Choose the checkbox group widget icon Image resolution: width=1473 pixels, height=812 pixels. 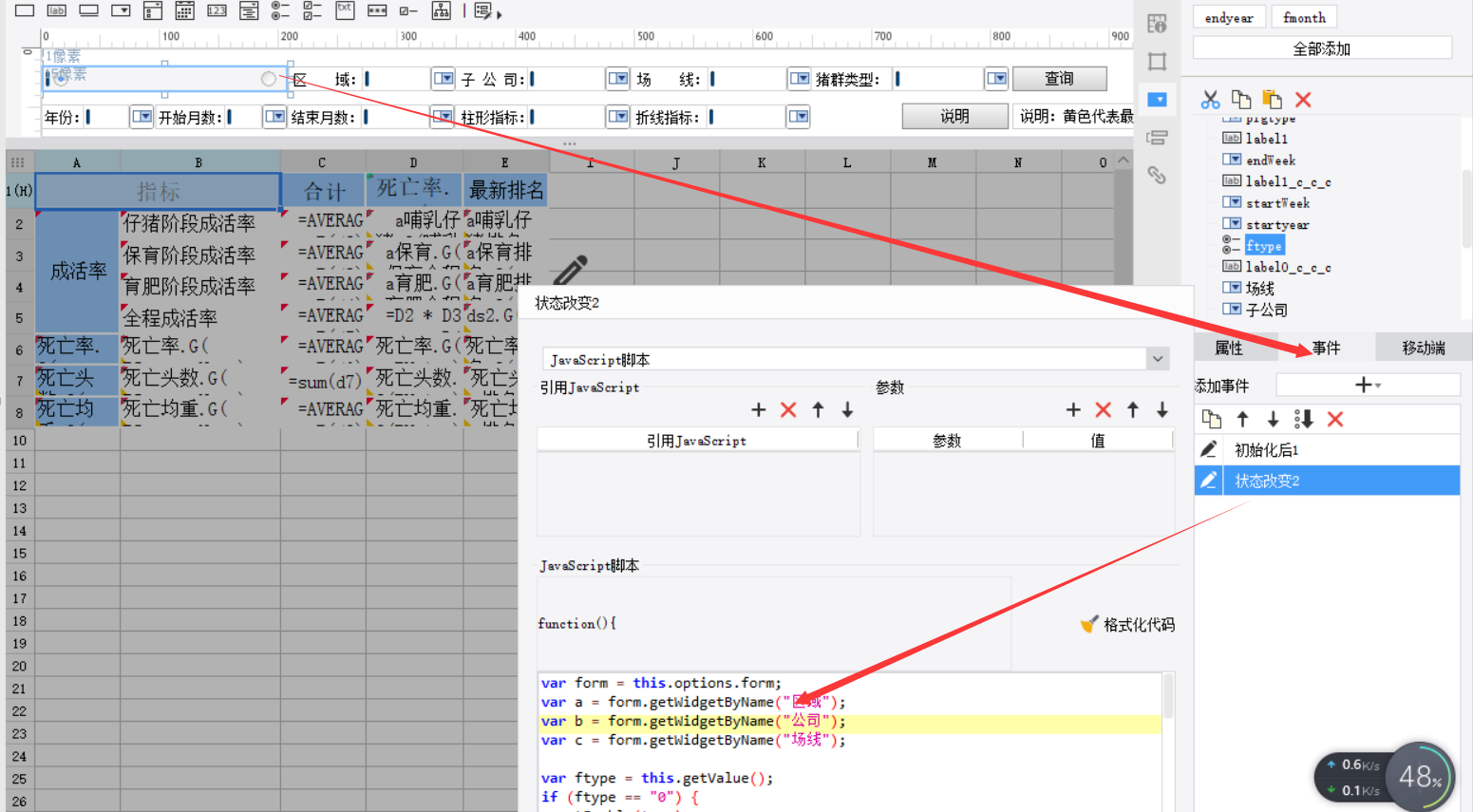pos(312,10)
